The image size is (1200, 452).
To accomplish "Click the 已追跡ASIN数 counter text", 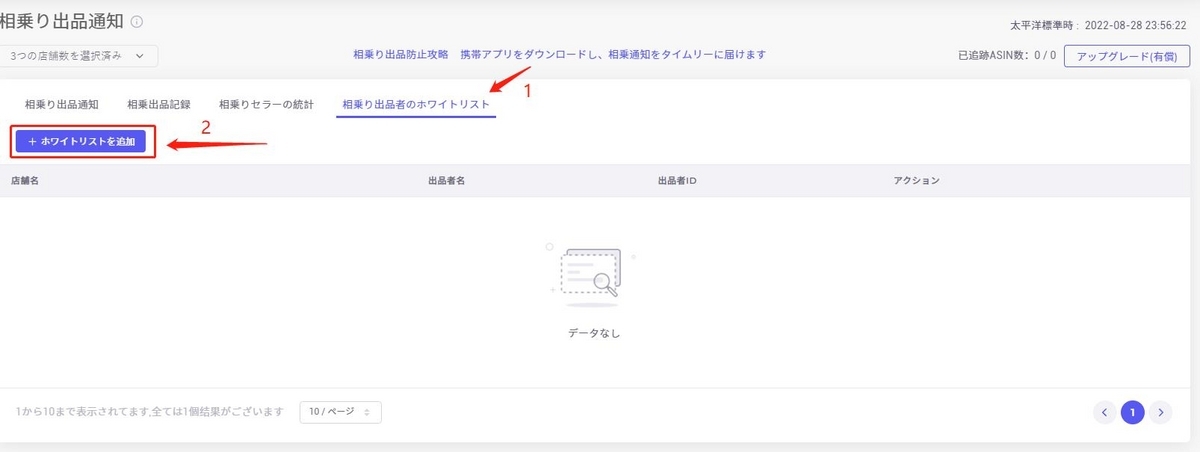I will pos(1007,56).
